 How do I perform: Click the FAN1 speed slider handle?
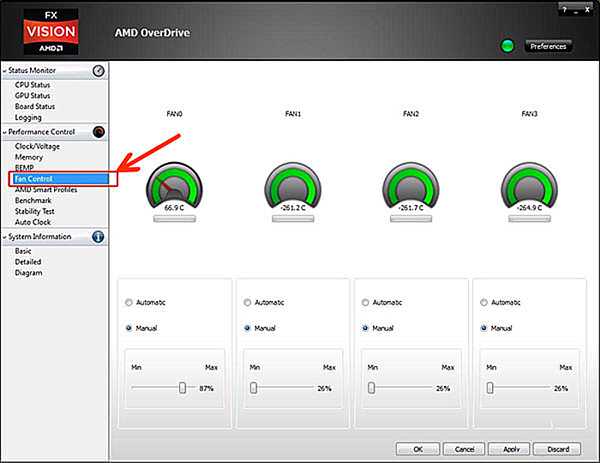(x=253, y=388)
